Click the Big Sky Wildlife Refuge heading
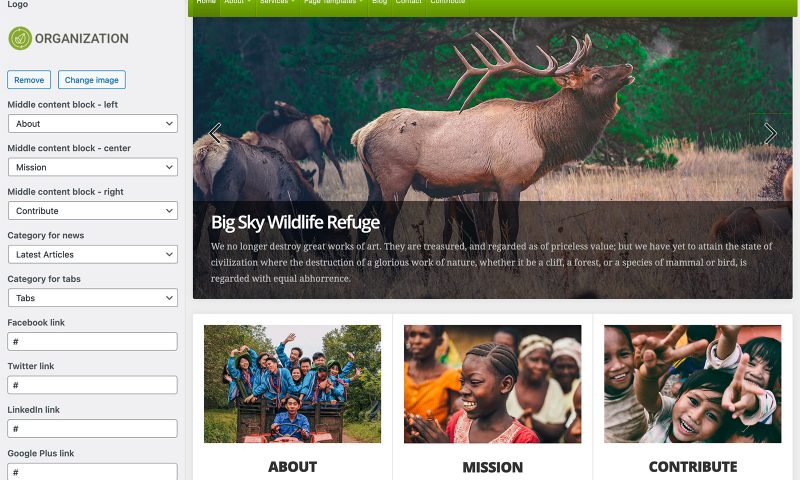Viewport: 800px width, 480px height. [295, 222]
